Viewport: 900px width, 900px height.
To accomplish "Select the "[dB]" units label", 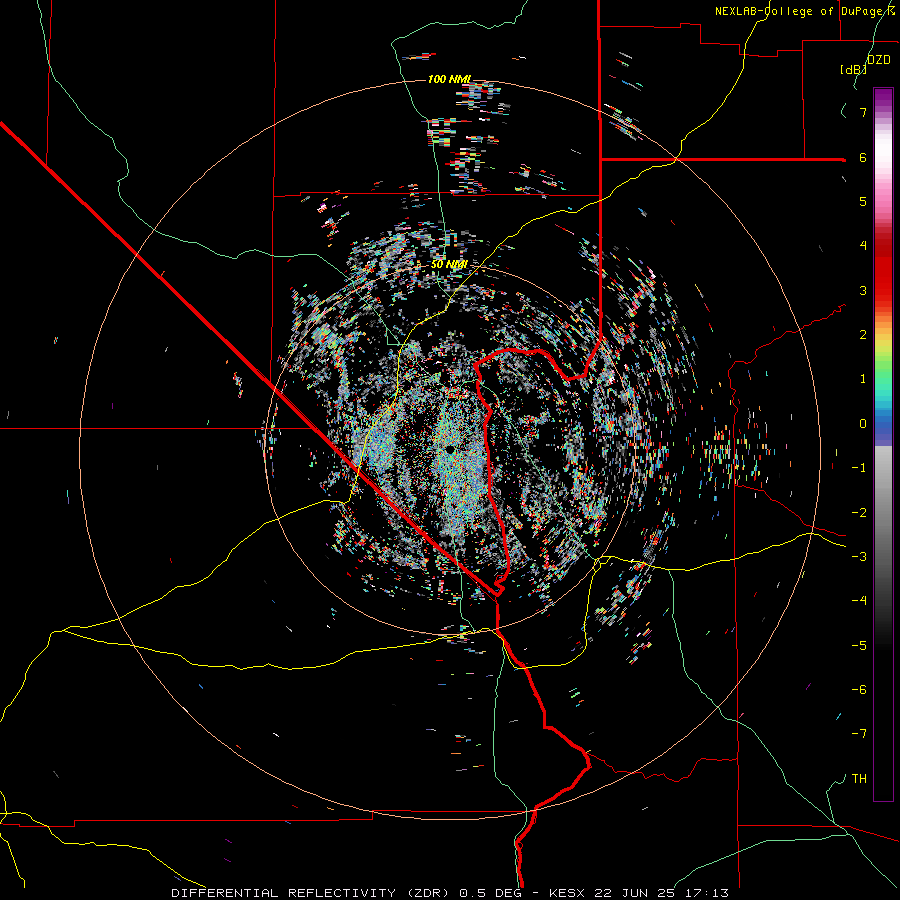I will [x=854, y=69].
